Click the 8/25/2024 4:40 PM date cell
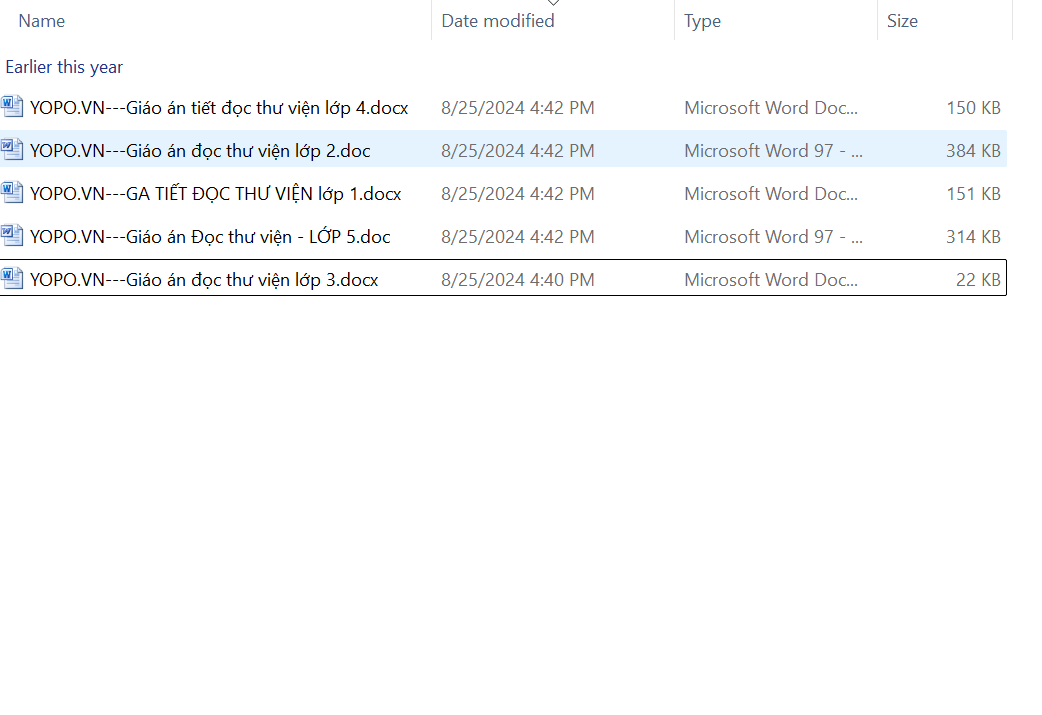The image size is (1042, 715). [517, 280]
